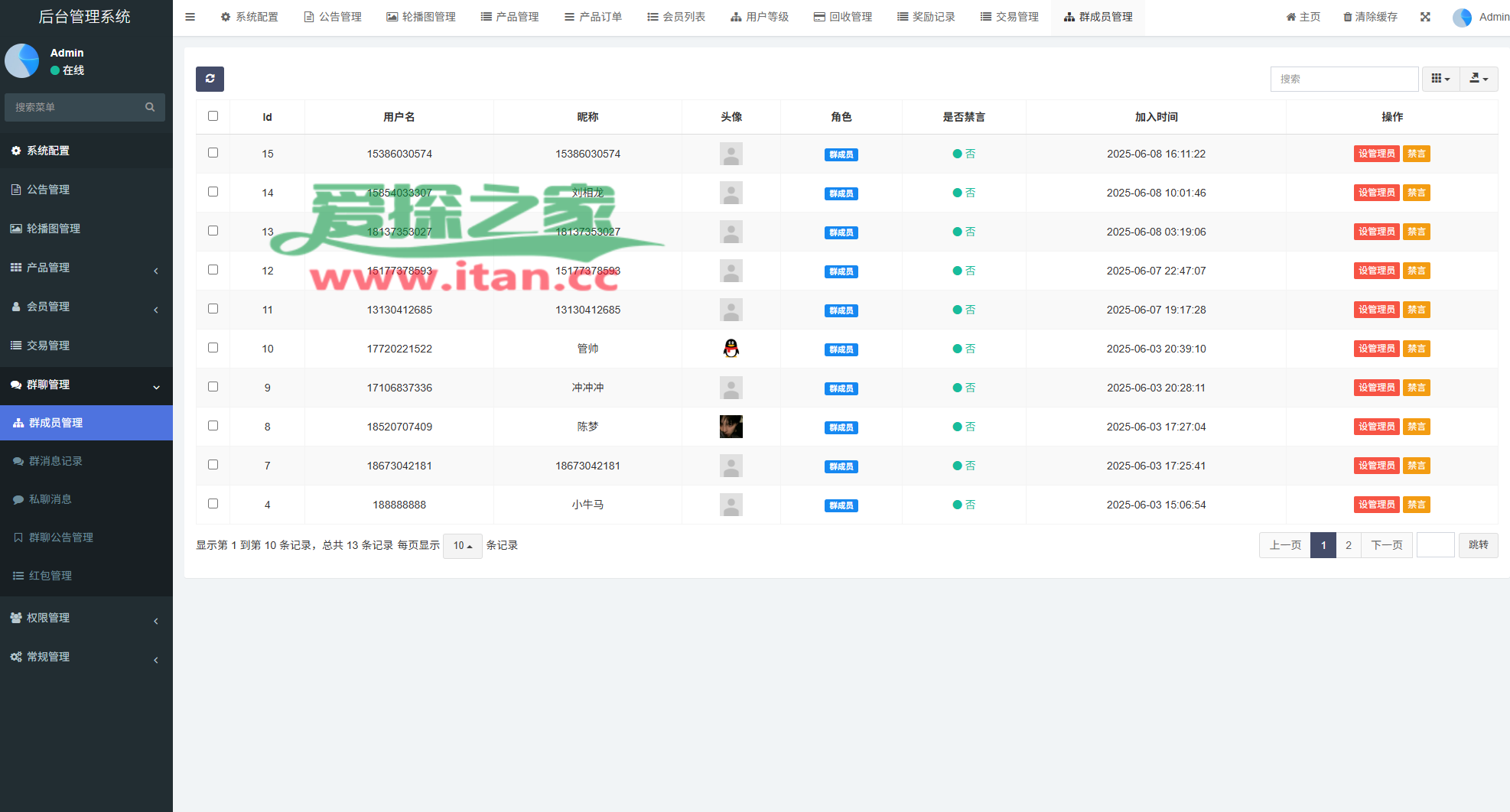
Task: Open 清除缓存 trash icon in header
Action: (1370, 17)
